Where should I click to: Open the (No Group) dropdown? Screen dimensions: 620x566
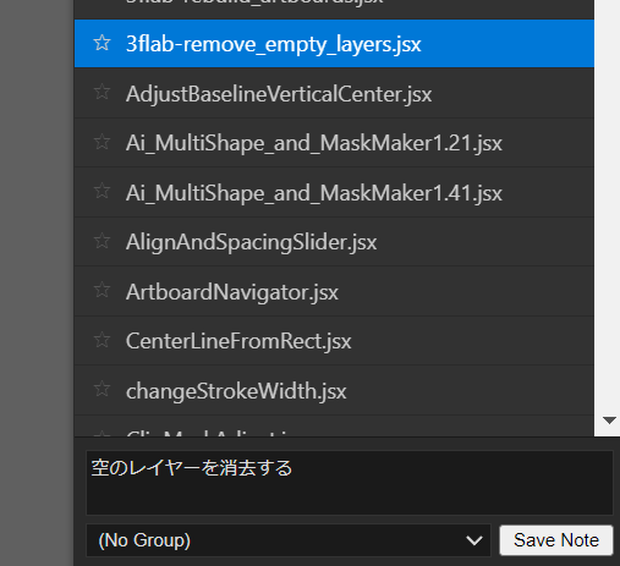point(288,540)
